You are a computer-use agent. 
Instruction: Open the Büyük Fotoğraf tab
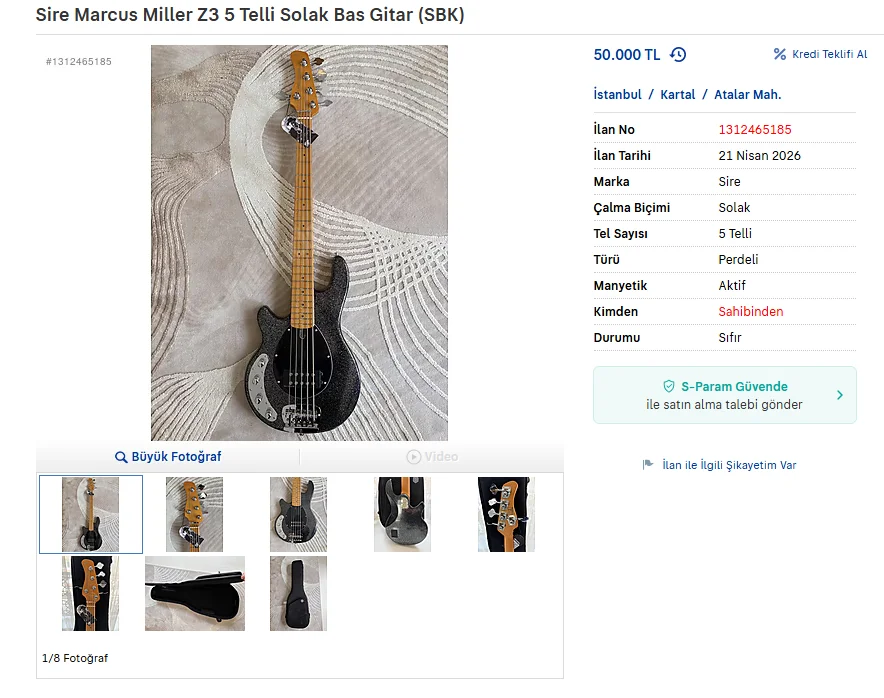(x=168, y=457)
